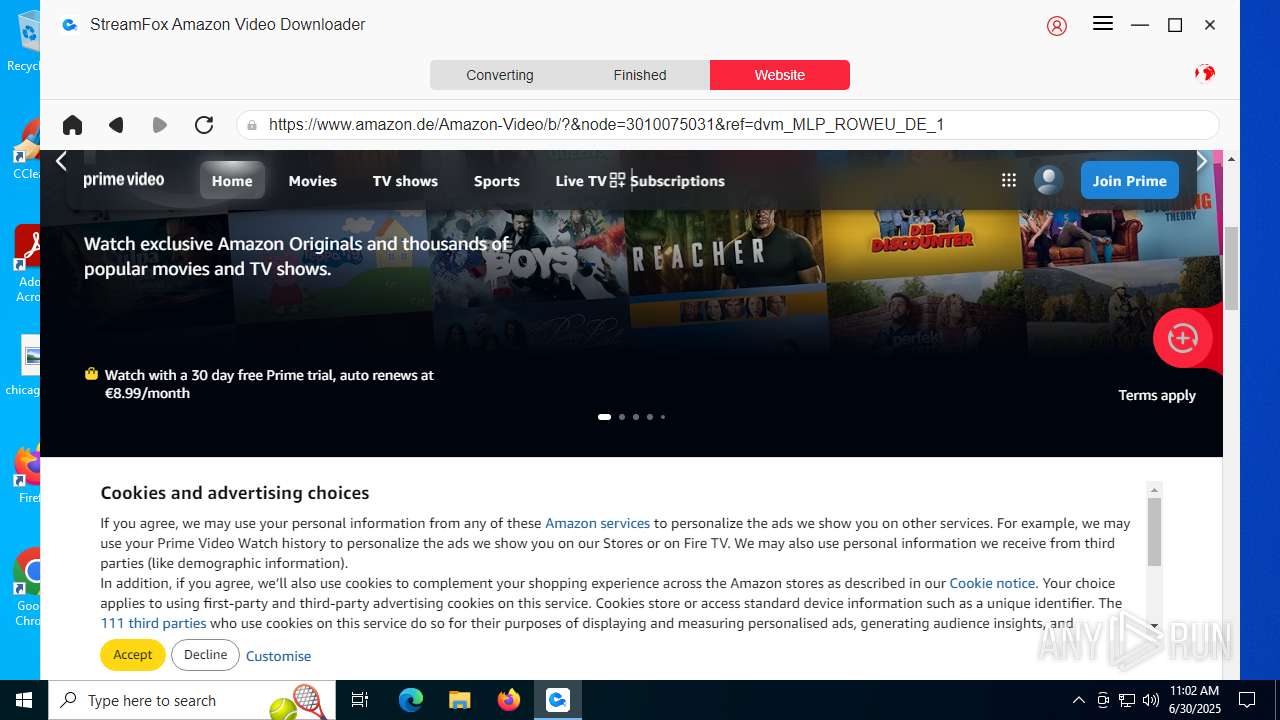The width and height of the screenshot is (1280, 720).
Task: Open the 111 third parties link
Action: (153, 623)
